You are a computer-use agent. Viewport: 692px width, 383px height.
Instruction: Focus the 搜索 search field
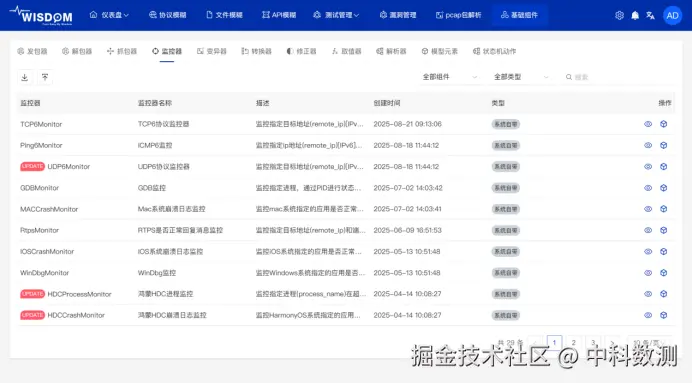point(618,77)
